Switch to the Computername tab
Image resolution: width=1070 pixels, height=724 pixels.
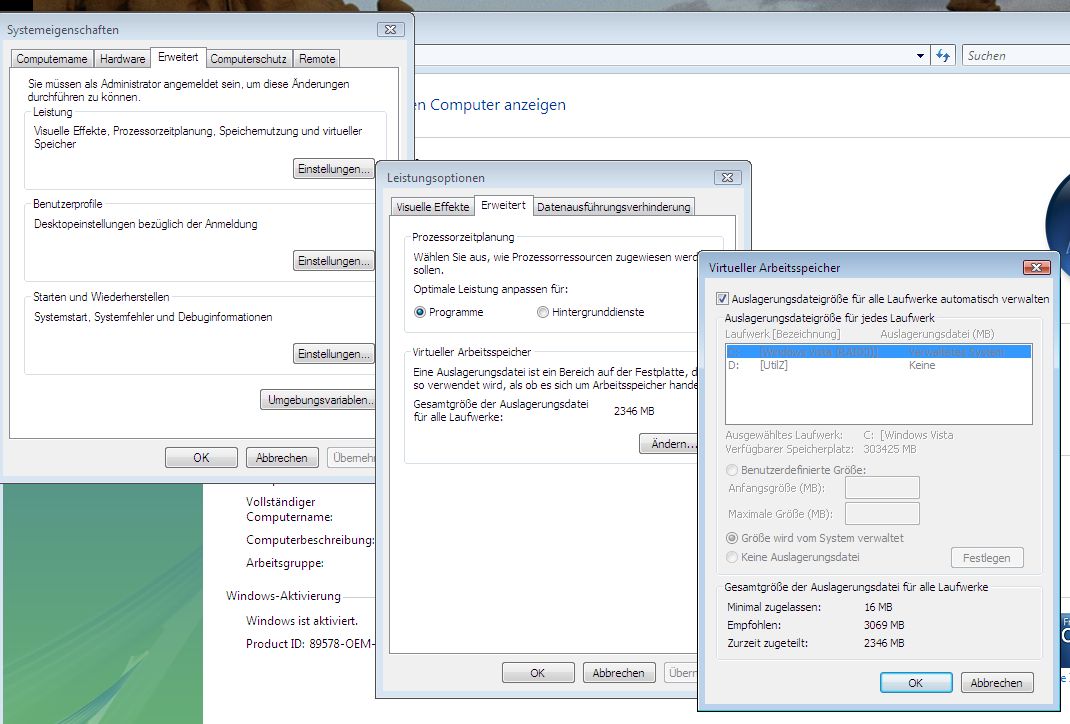coord(53,59)
